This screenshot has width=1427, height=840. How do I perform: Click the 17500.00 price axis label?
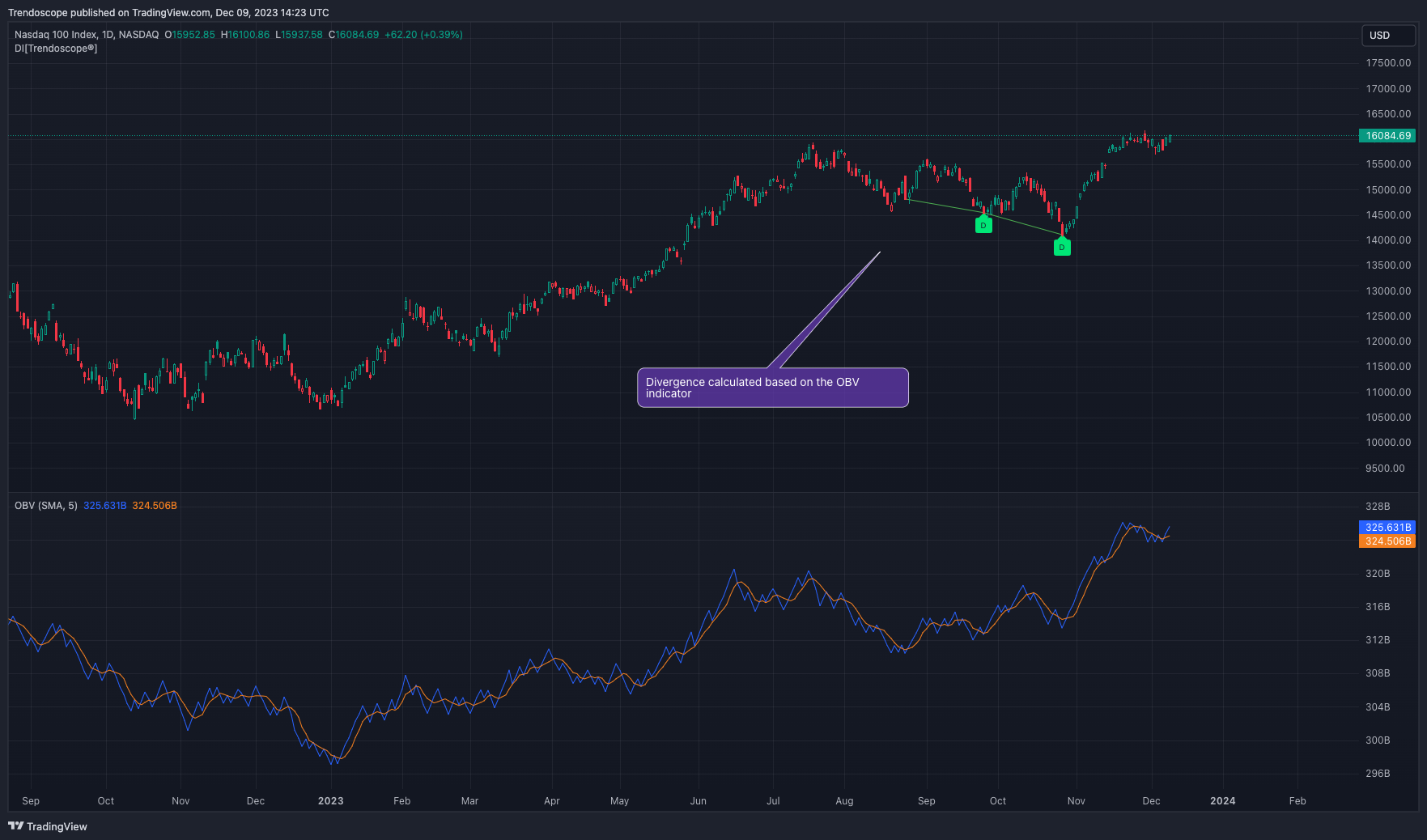1388,63
